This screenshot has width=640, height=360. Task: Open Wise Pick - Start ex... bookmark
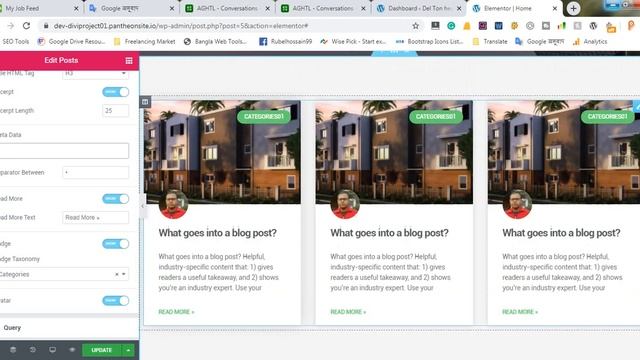pos(353,42)
